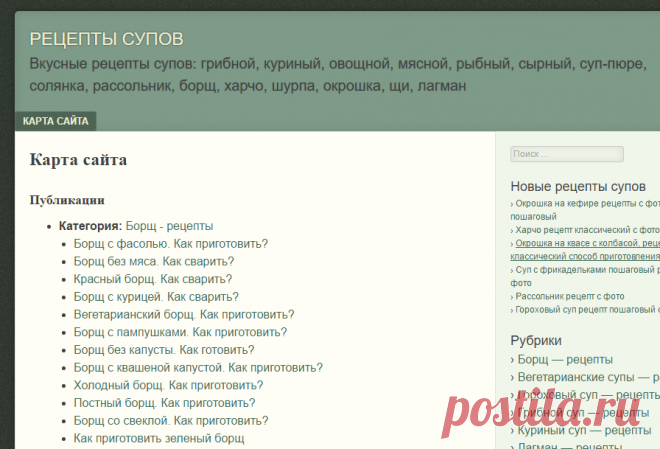Open 'Борщ с пампушками. Как приготовить?'
Viewport: 660px width, 449px height.
coord(180,332)
